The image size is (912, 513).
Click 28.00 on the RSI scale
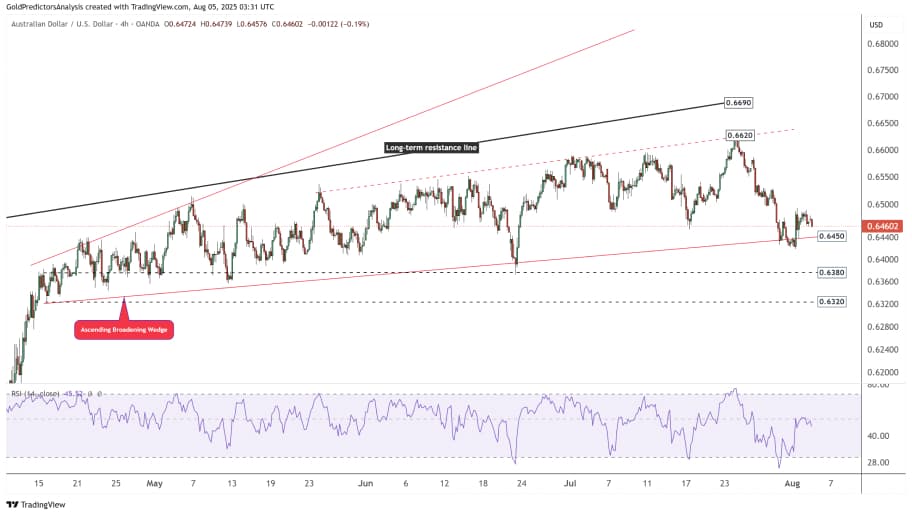click(x=879, y=462)
